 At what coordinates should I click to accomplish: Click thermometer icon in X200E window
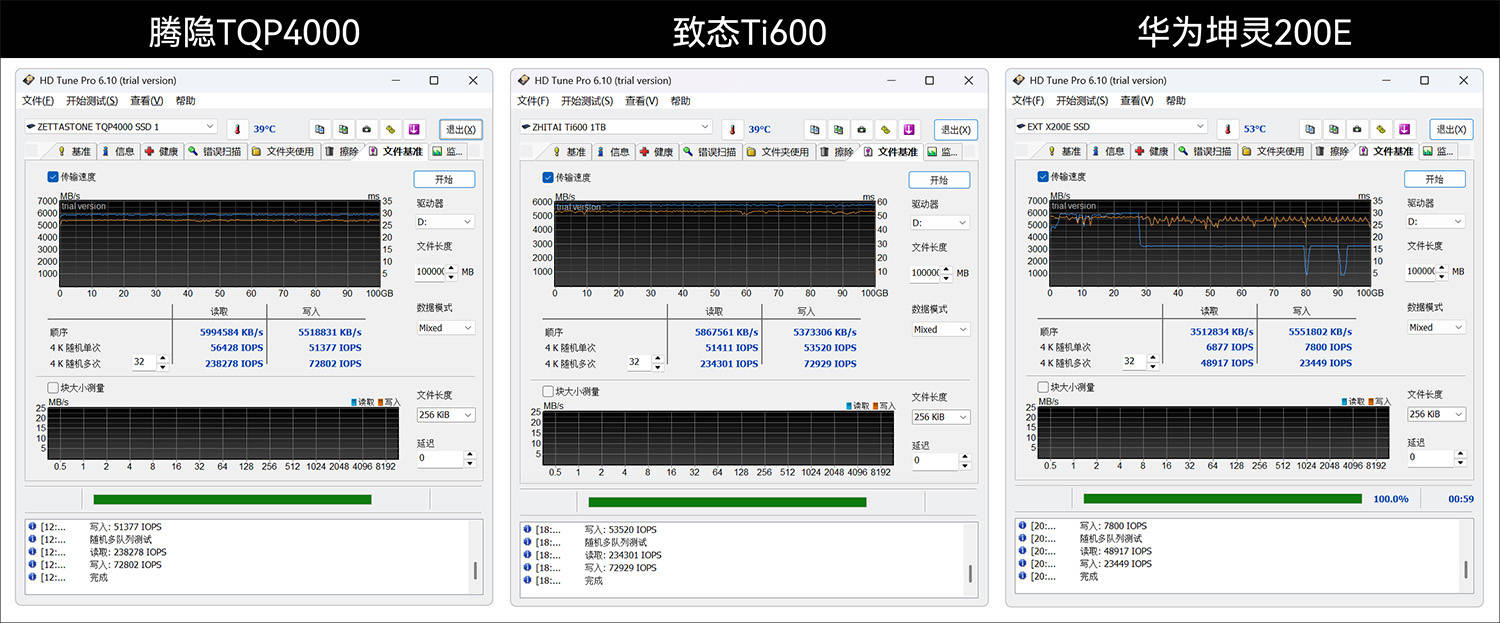(x=1229, y=128)
